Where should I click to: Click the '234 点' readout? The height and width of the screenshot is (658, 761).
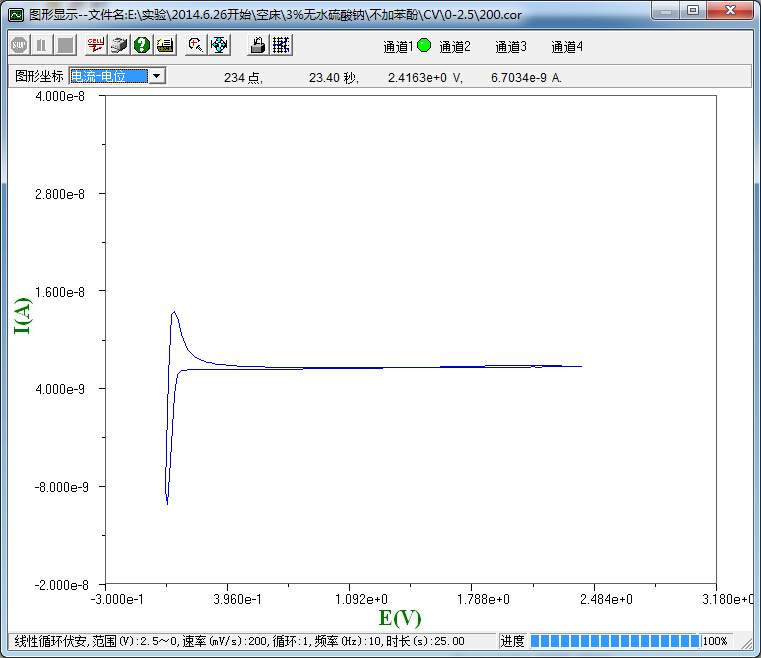(243, 78)
